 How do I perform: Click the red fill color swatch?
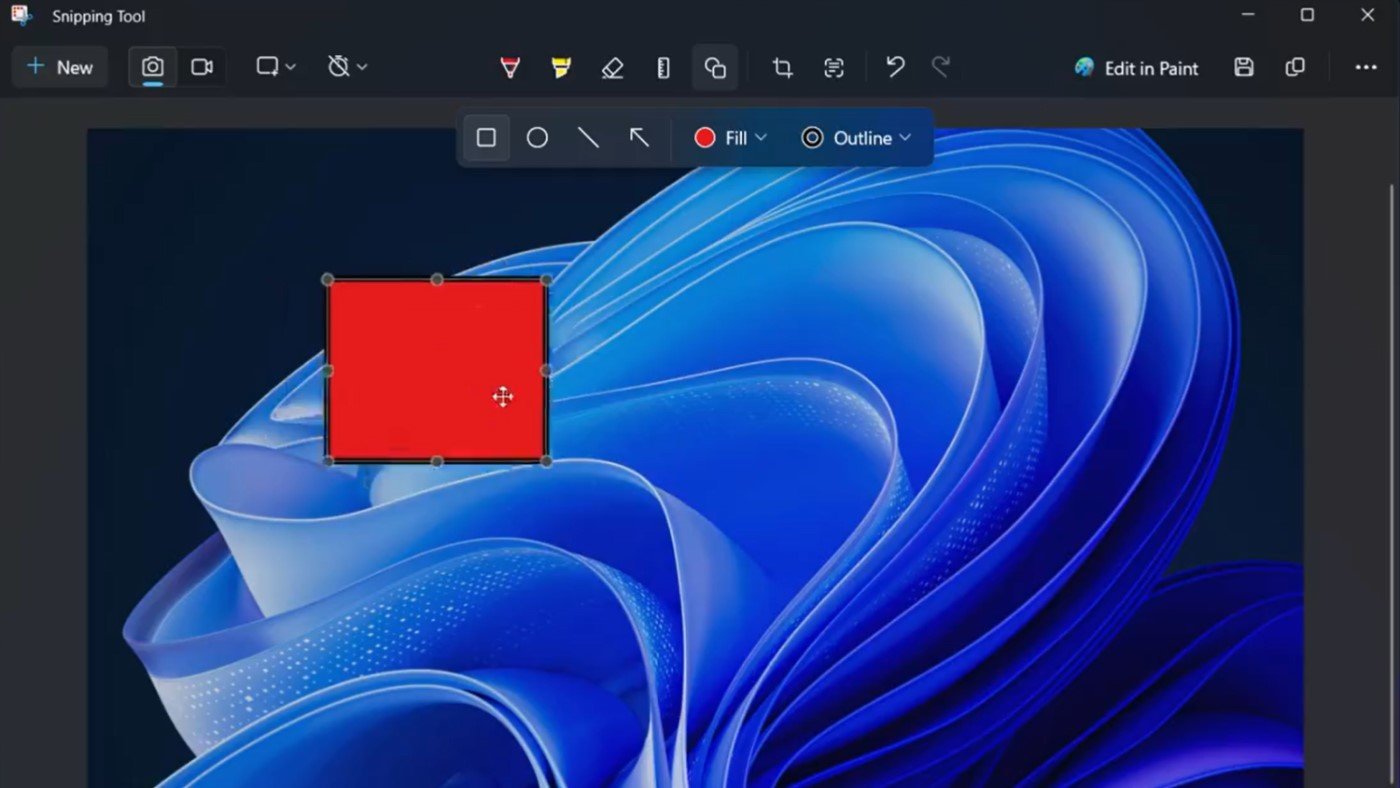pos(704,138)
